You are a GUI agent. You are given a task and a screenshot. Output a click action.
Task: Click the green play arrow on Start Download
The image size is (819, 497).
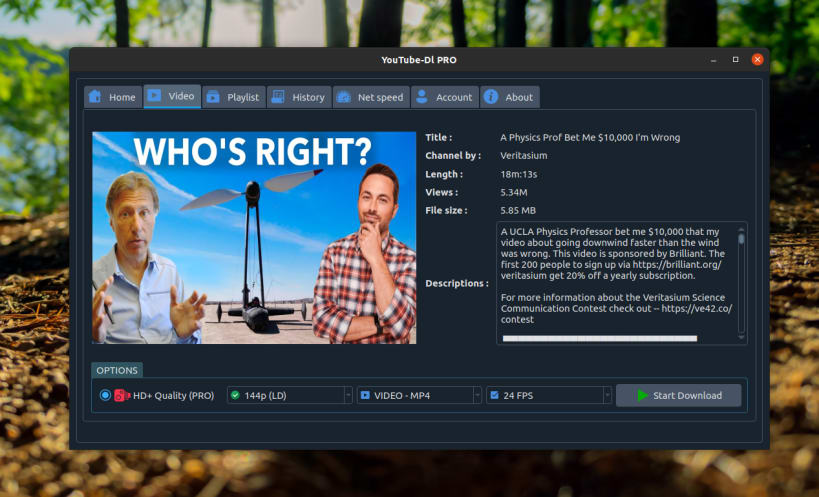coord(642,395)
